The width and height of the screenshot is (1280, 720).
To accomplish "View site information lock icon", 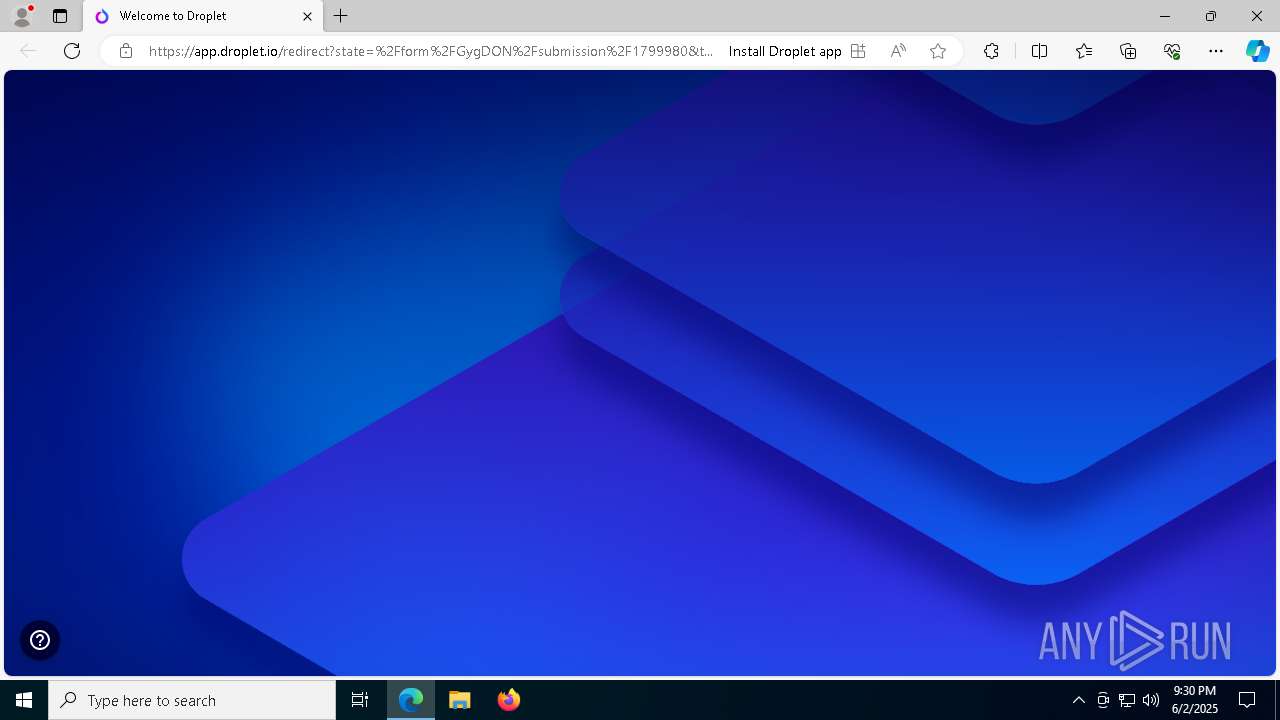I will [x=126, y=51].
